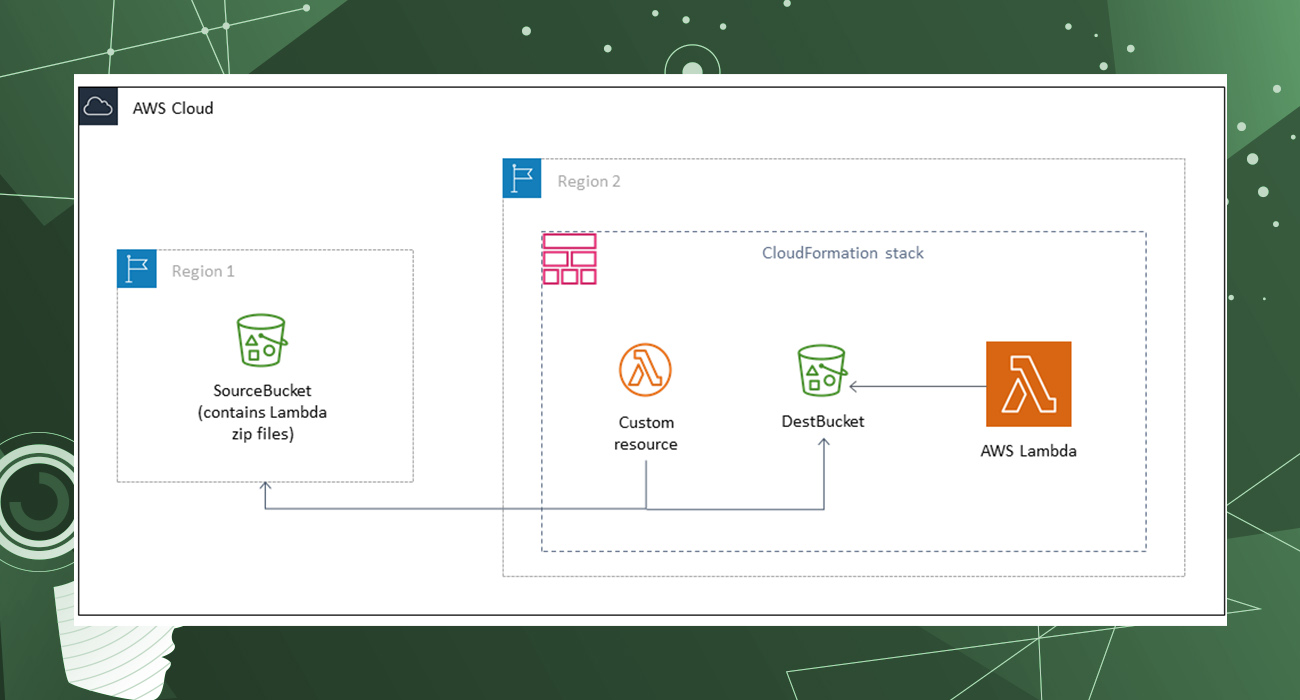Click the Custom resource Lambda icon
Screen dimensions: 1300x700
click(x=645, y=370)
